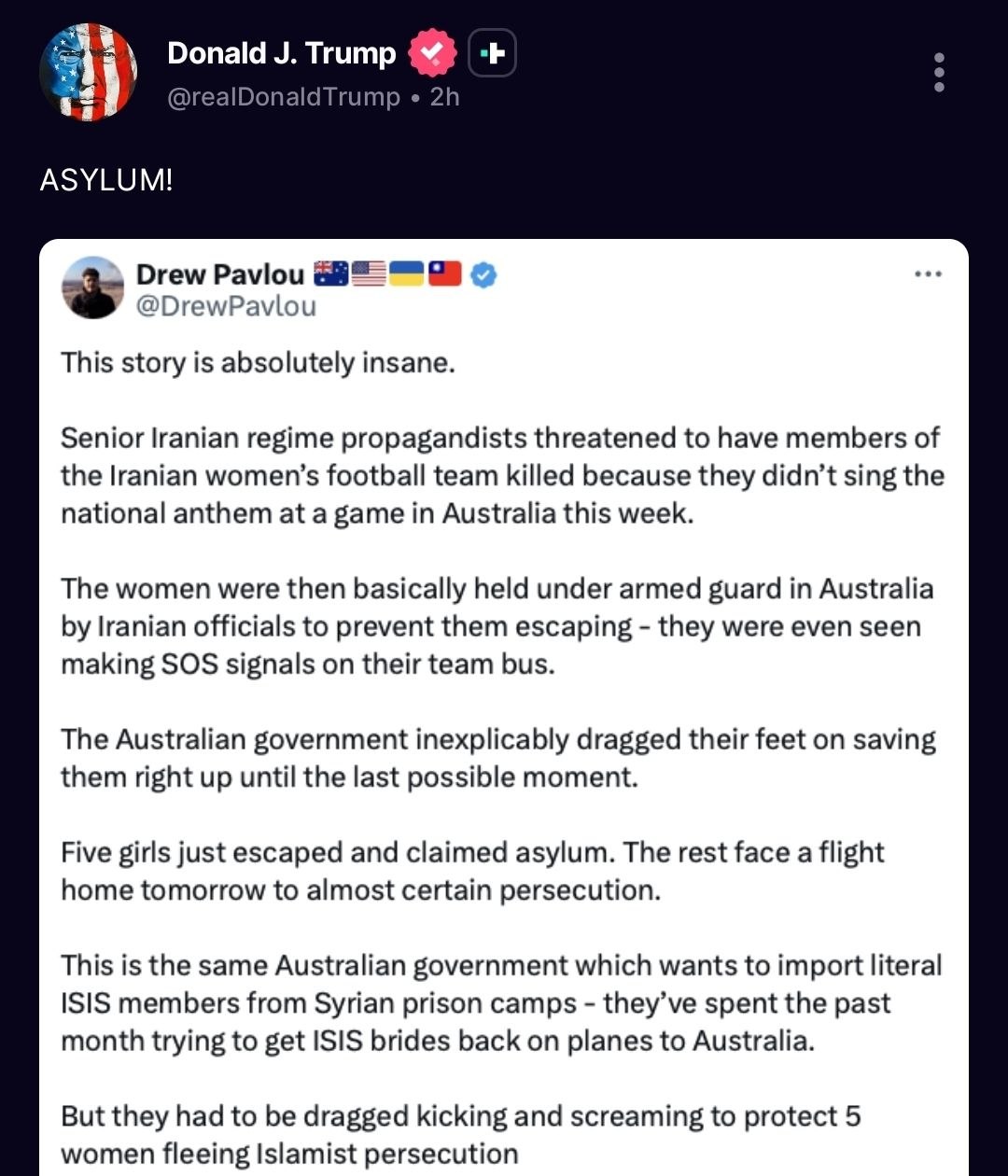
Task: Click the Australian flag emoji
Action: (330, 274)
